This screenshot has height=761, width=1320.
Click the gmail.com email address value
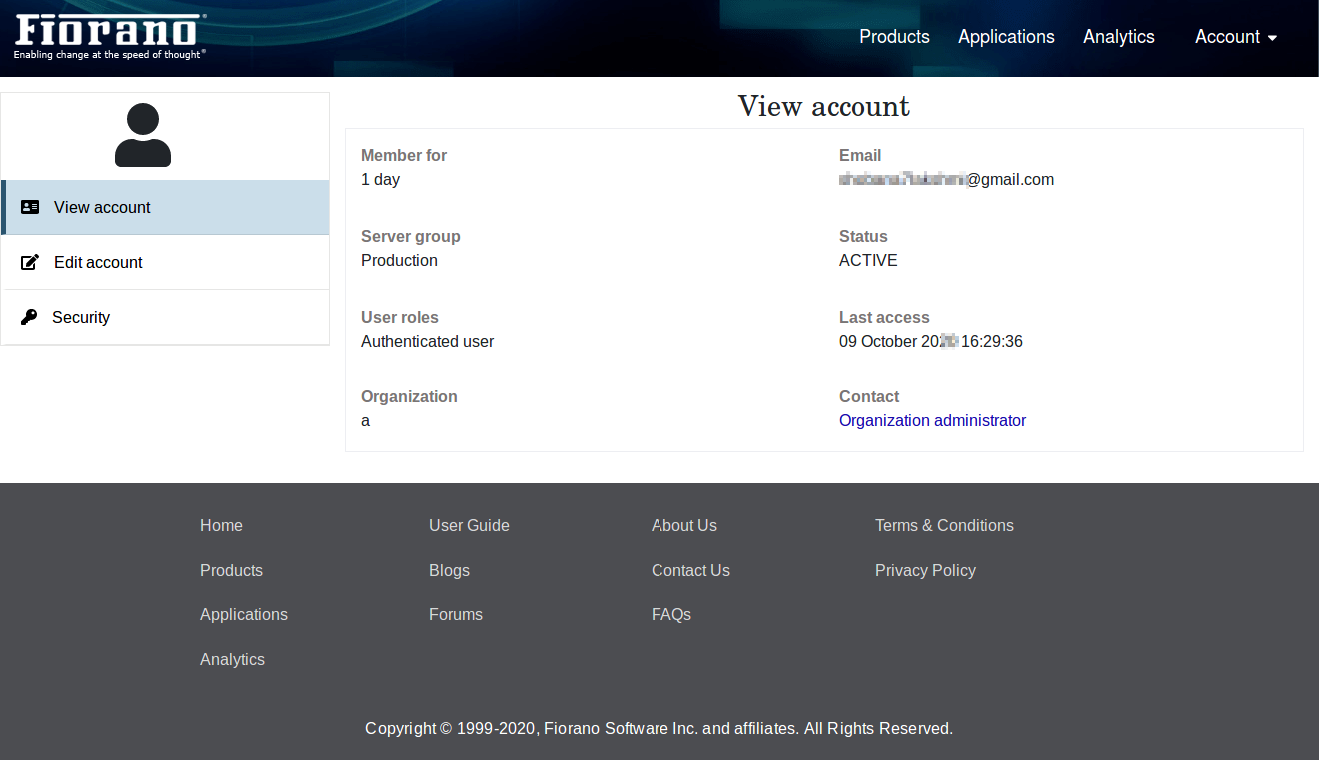pyautogui.click(x=946, y=180)
